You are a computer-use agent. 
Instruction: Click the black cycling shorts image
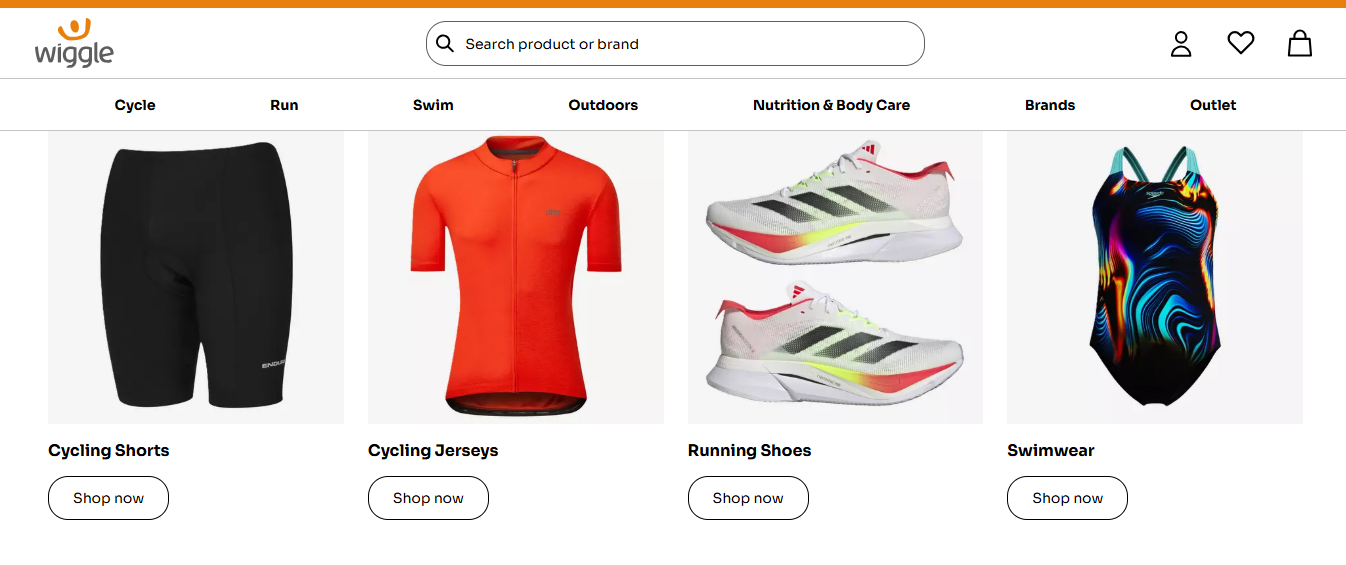click(196, 275)
